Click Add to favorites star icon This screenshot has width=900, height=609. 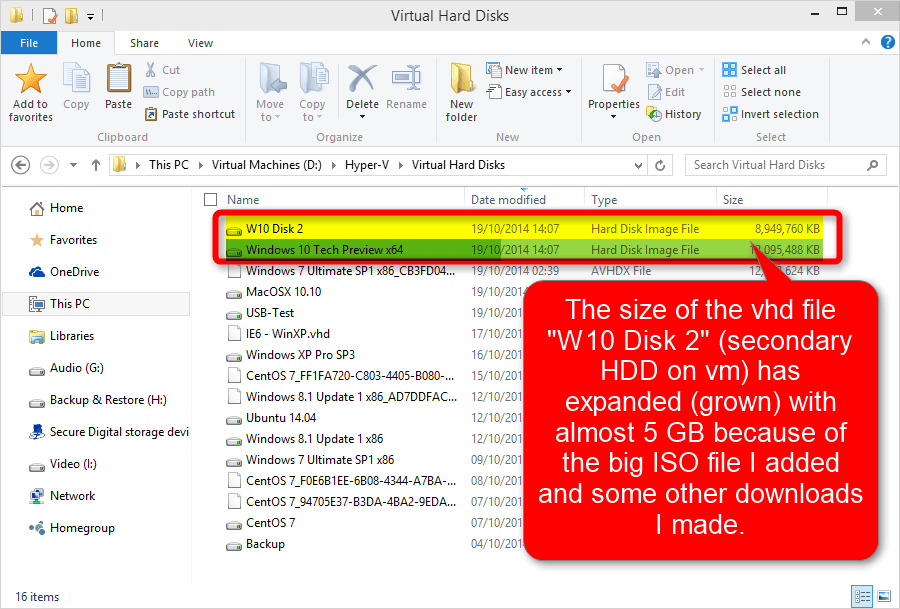pyautogui.click(x=30, y=79)
